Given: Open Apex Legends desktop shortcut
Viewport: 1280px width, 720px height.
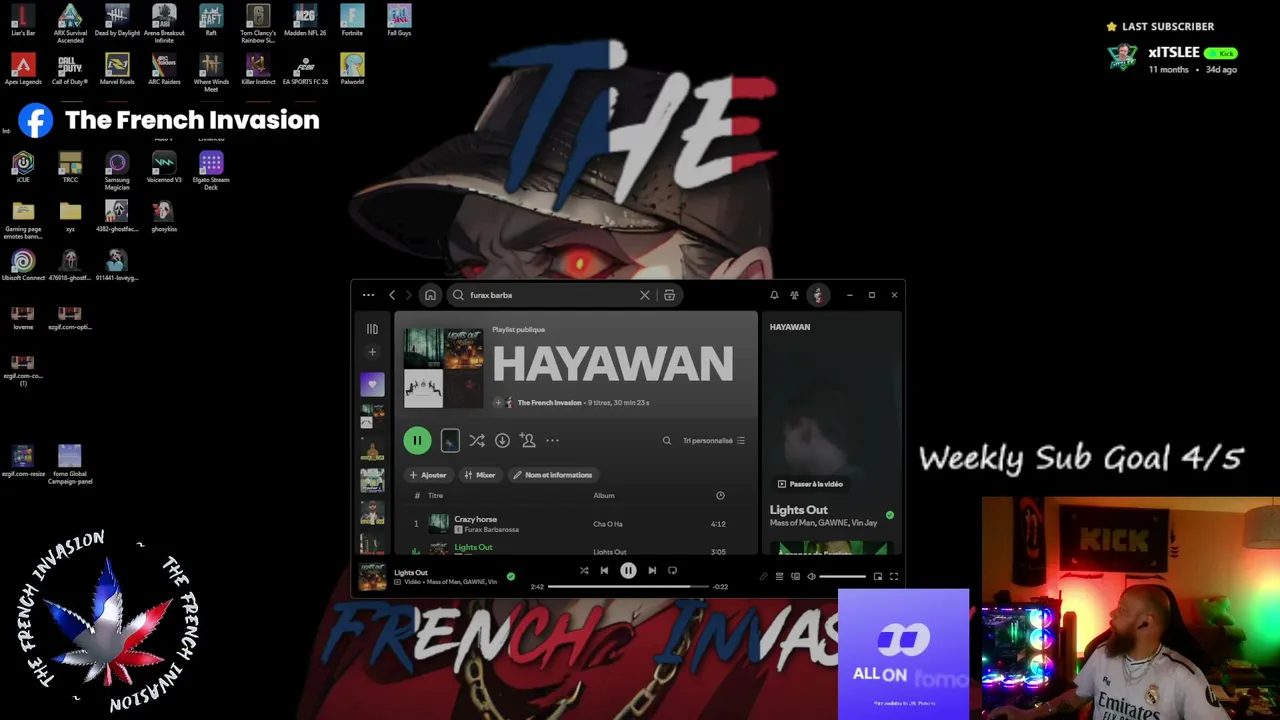Looking at the screenshot, I should (x=23, y=69).
